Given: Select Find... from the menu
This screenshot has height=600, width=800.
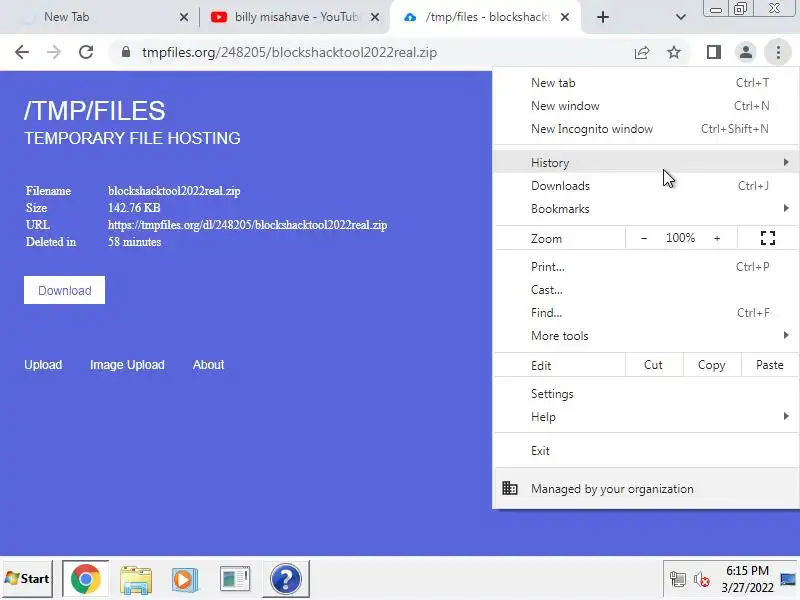Looking at the screenshot, I should (645, 313).
